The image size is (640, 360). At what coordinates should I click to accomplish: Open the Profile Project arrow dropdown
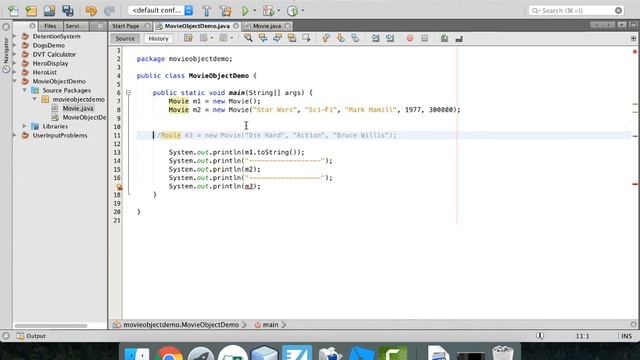pos(302,11)
